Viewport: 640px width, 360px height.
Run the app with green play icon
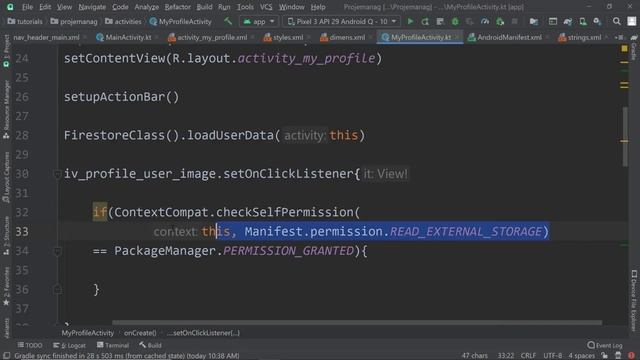[410, 21]
